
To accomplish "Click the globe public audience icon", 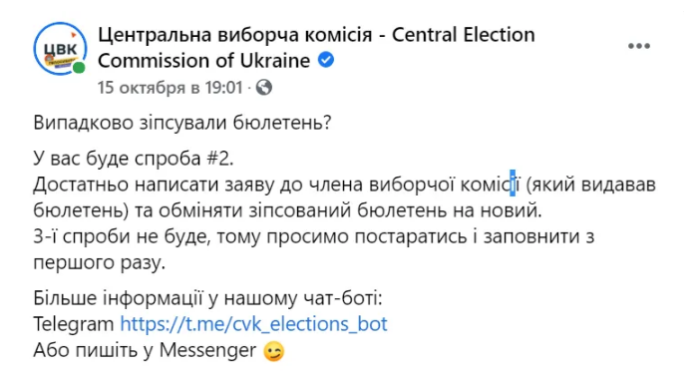I will [264, 88].
